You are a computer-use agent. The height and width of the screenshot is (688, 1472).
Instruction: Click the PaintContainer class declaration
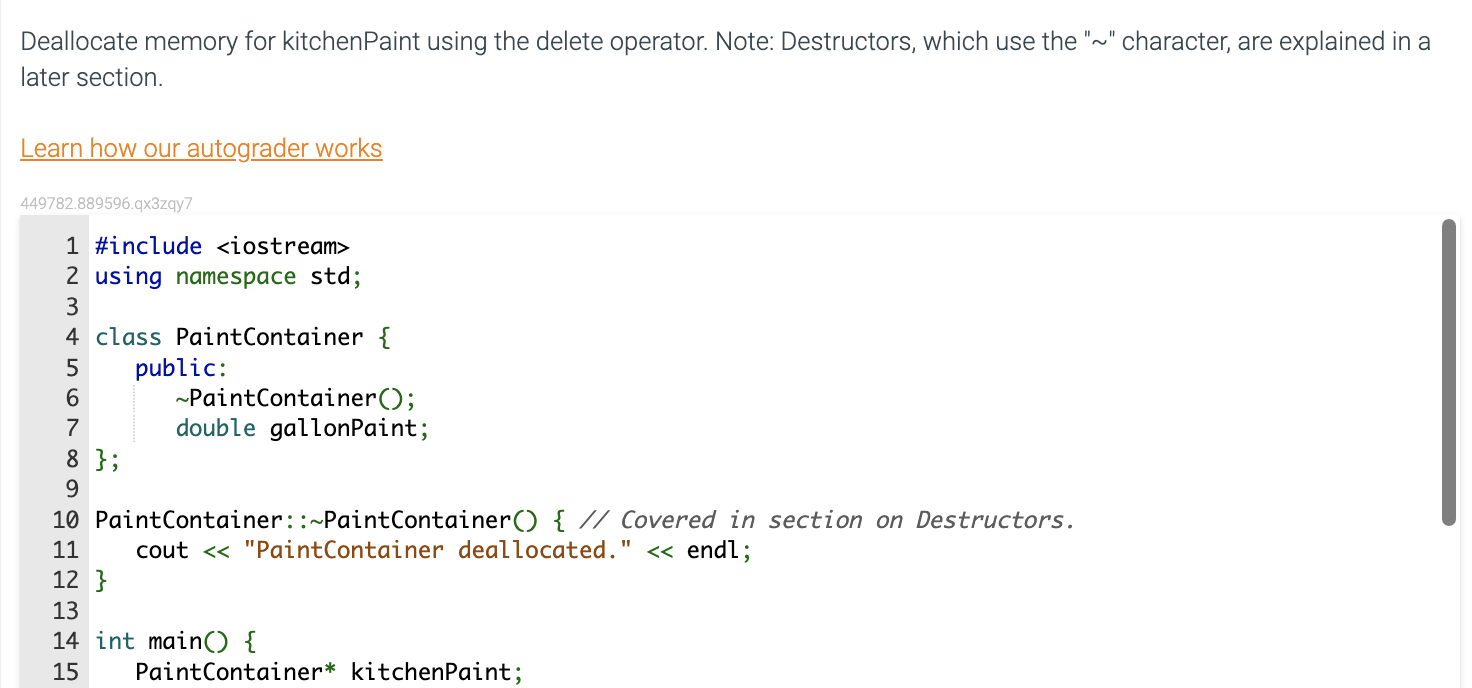(x=240, y=337)
